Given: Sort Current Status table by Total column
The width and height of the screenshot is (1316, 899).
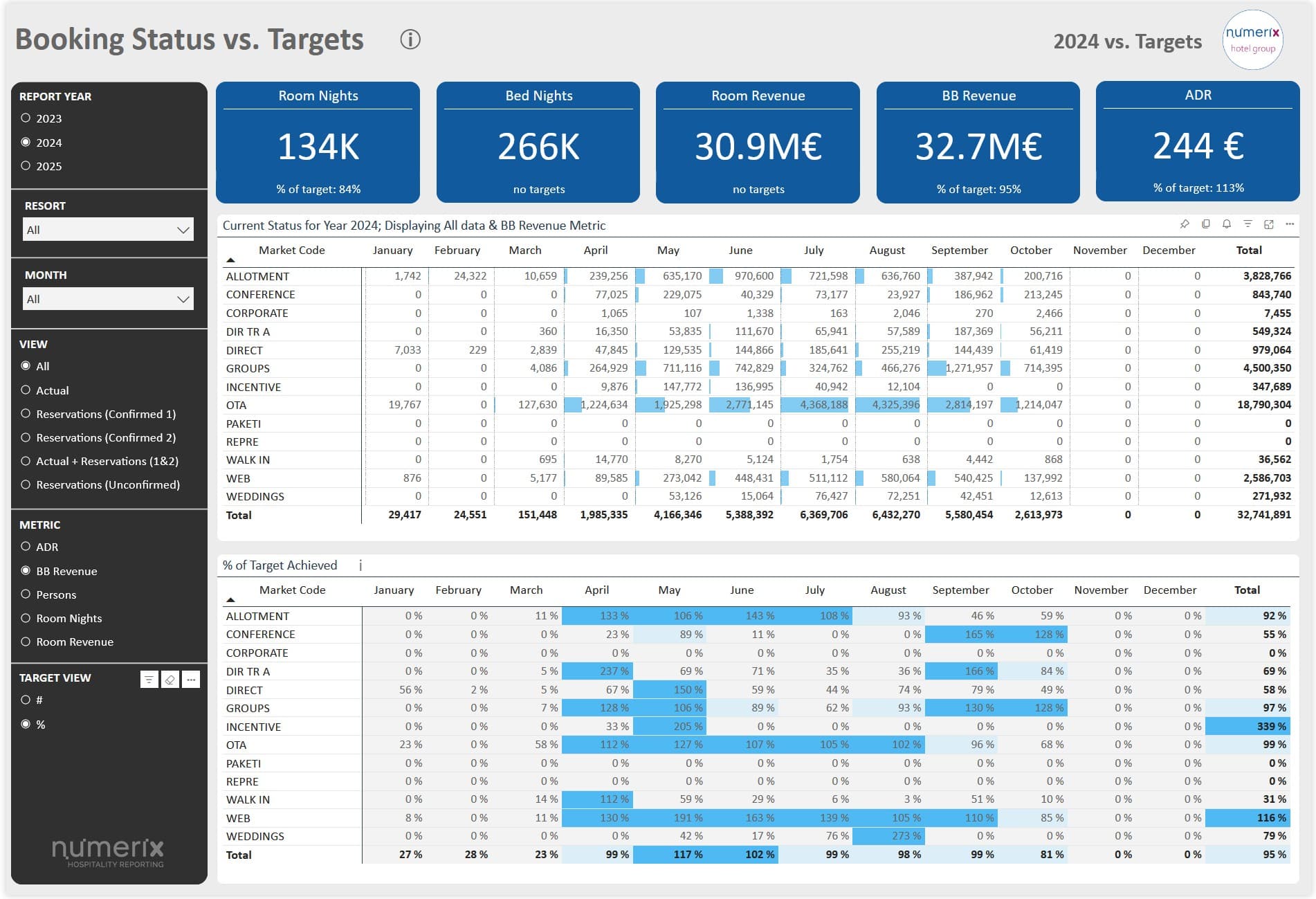Looking at the screenshot, I should click(1249, 250).
